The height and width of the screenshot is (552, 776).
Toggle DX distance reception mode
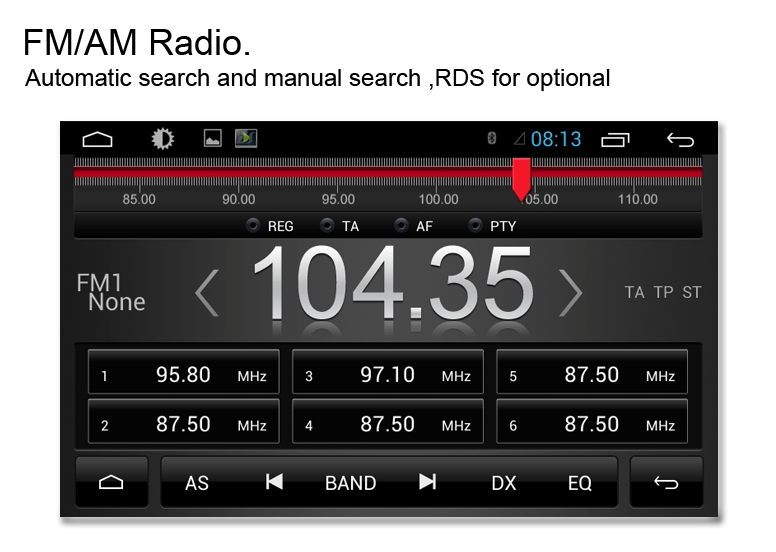(x=504, y=483)
